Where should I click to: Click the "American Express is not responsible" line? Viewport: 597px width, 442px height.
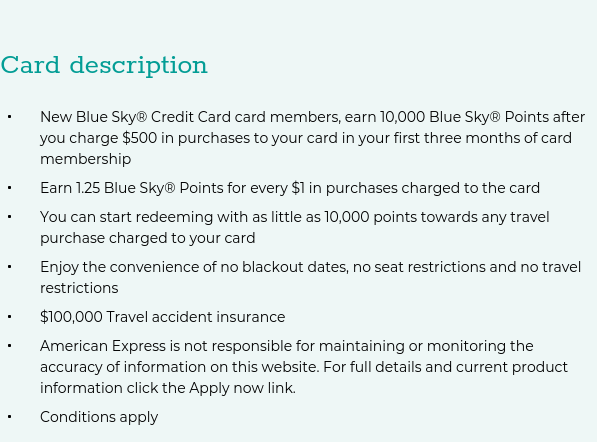point(287,346)
